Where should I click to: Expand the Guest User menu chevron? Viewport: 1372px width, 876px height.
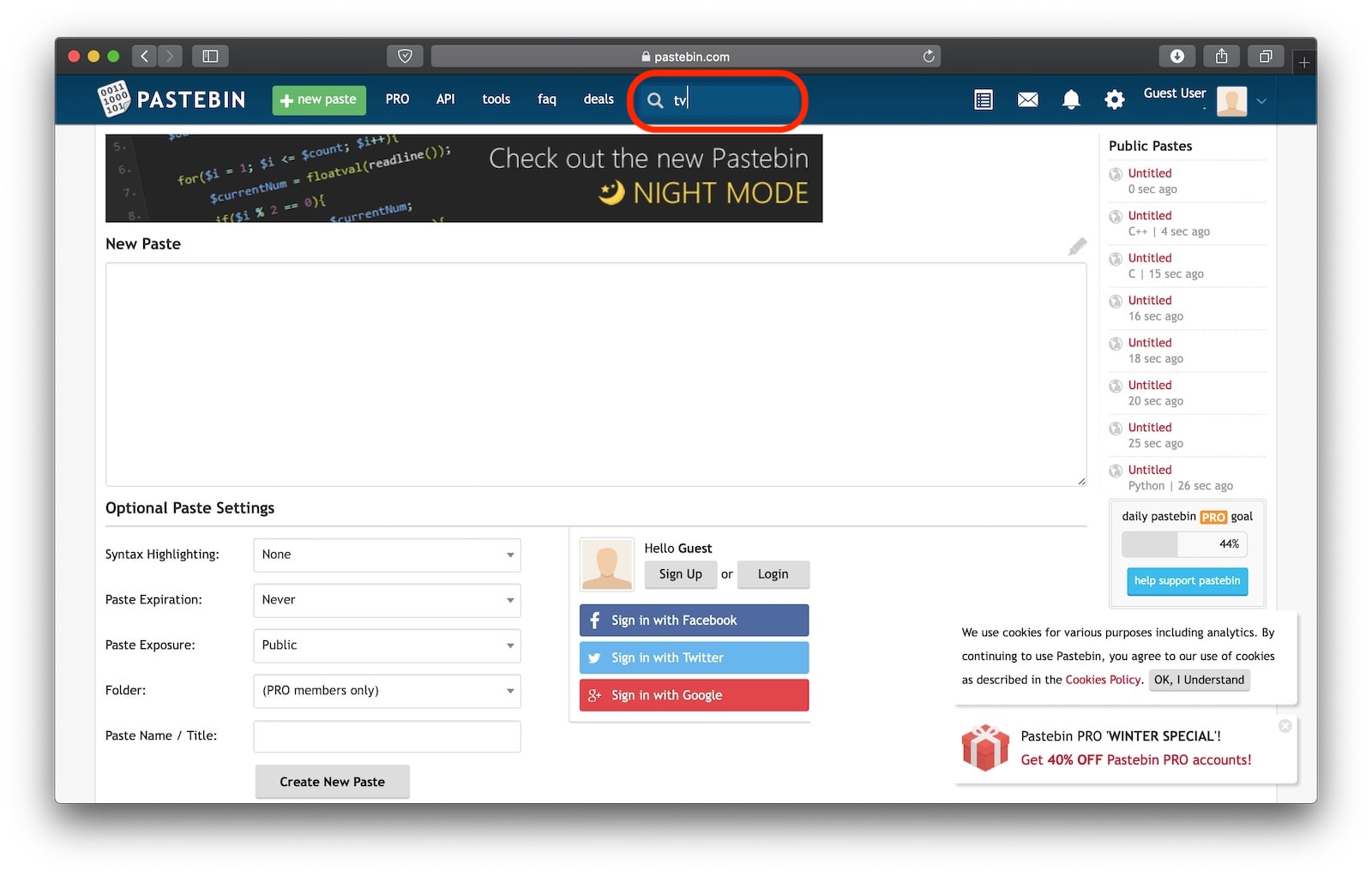click(x=1261, y=101)
